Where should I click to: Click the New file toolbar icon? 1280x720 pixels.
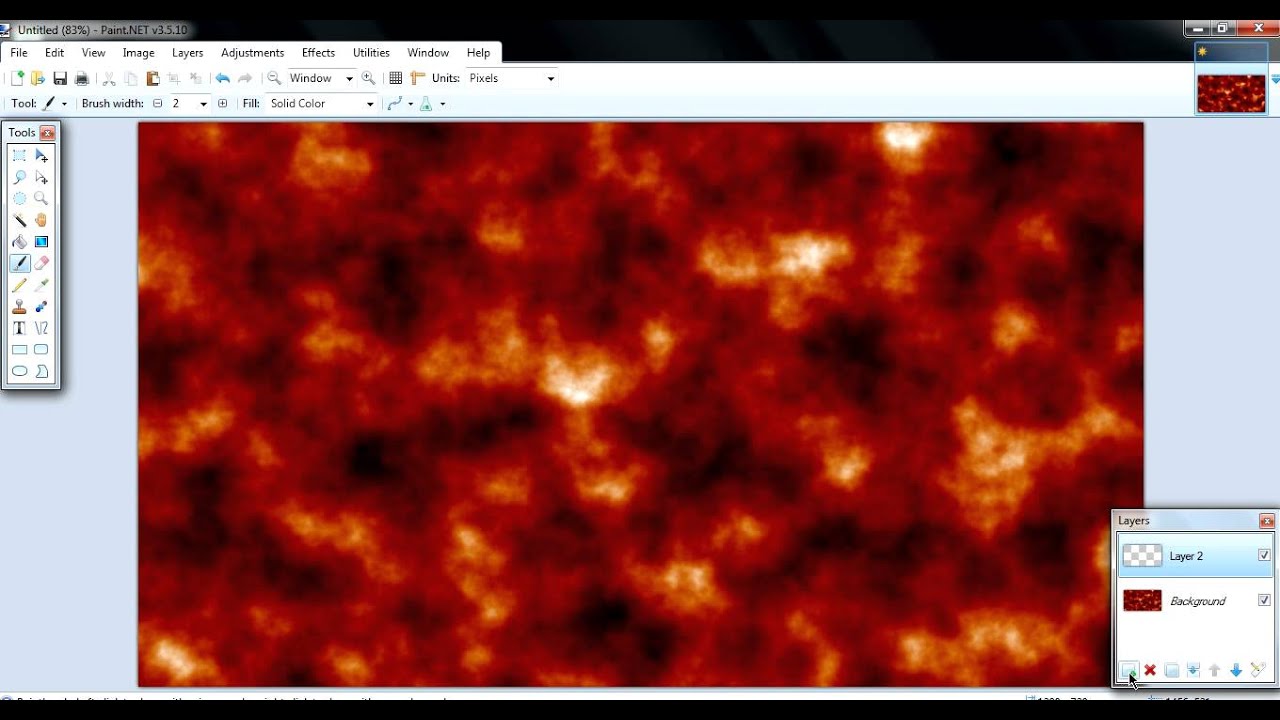[x=17, y=78]
